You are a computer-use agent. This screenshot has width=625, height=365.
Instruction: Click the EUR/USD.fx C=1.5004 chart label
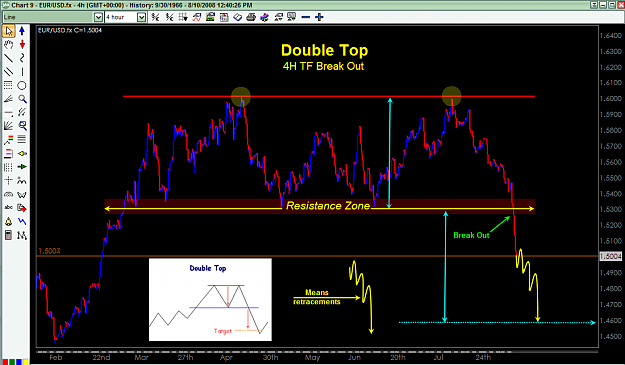70,30
